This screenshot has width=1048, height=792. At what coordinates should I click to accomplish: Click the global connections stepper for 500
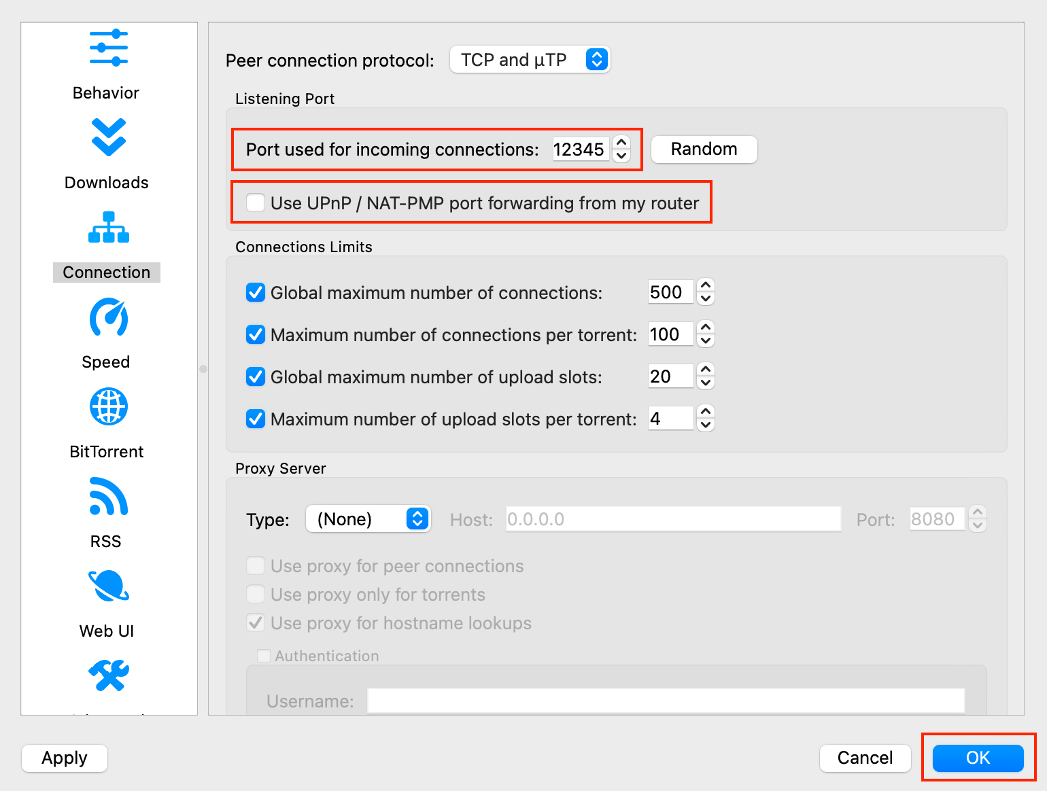(x=706, y=291)
